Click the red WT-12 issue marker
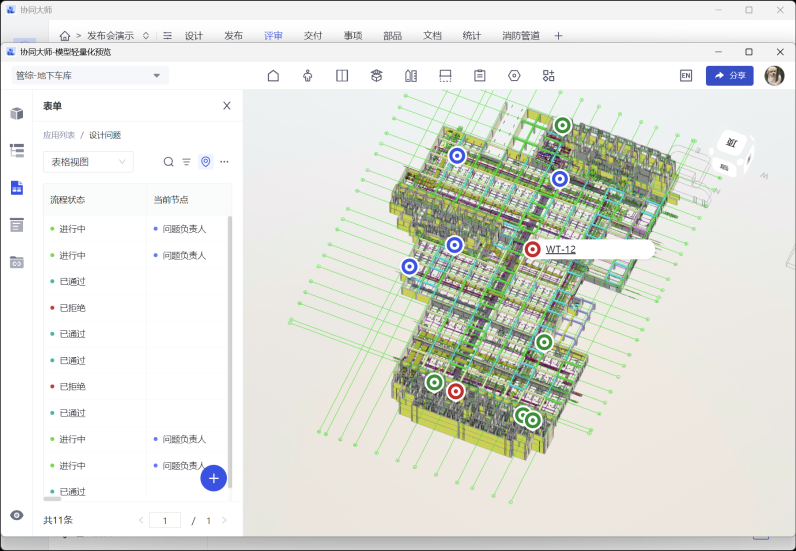The height and width of the screenshot is (551, 796). click(x=532, y=250)
